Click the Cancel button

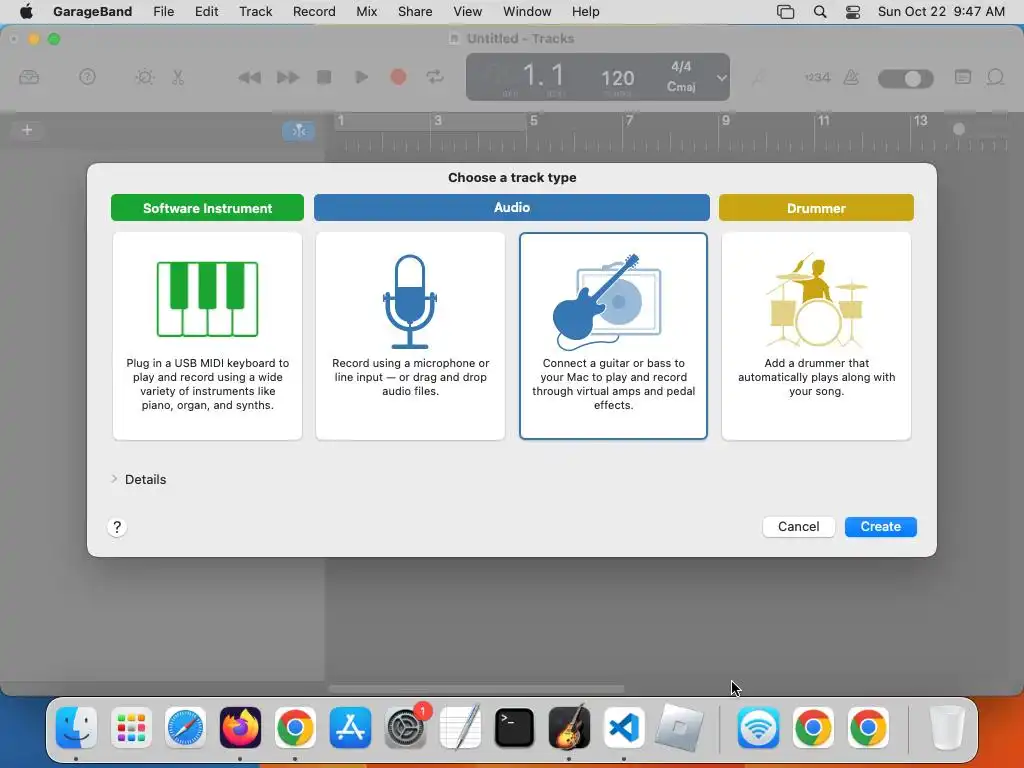point(798,526)
